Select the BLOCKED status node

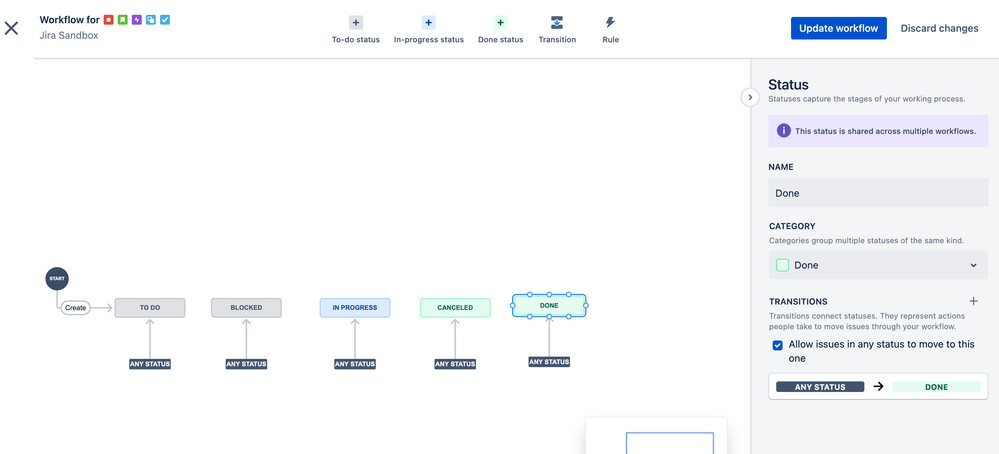pyautogui.click(x=246, y=308)
